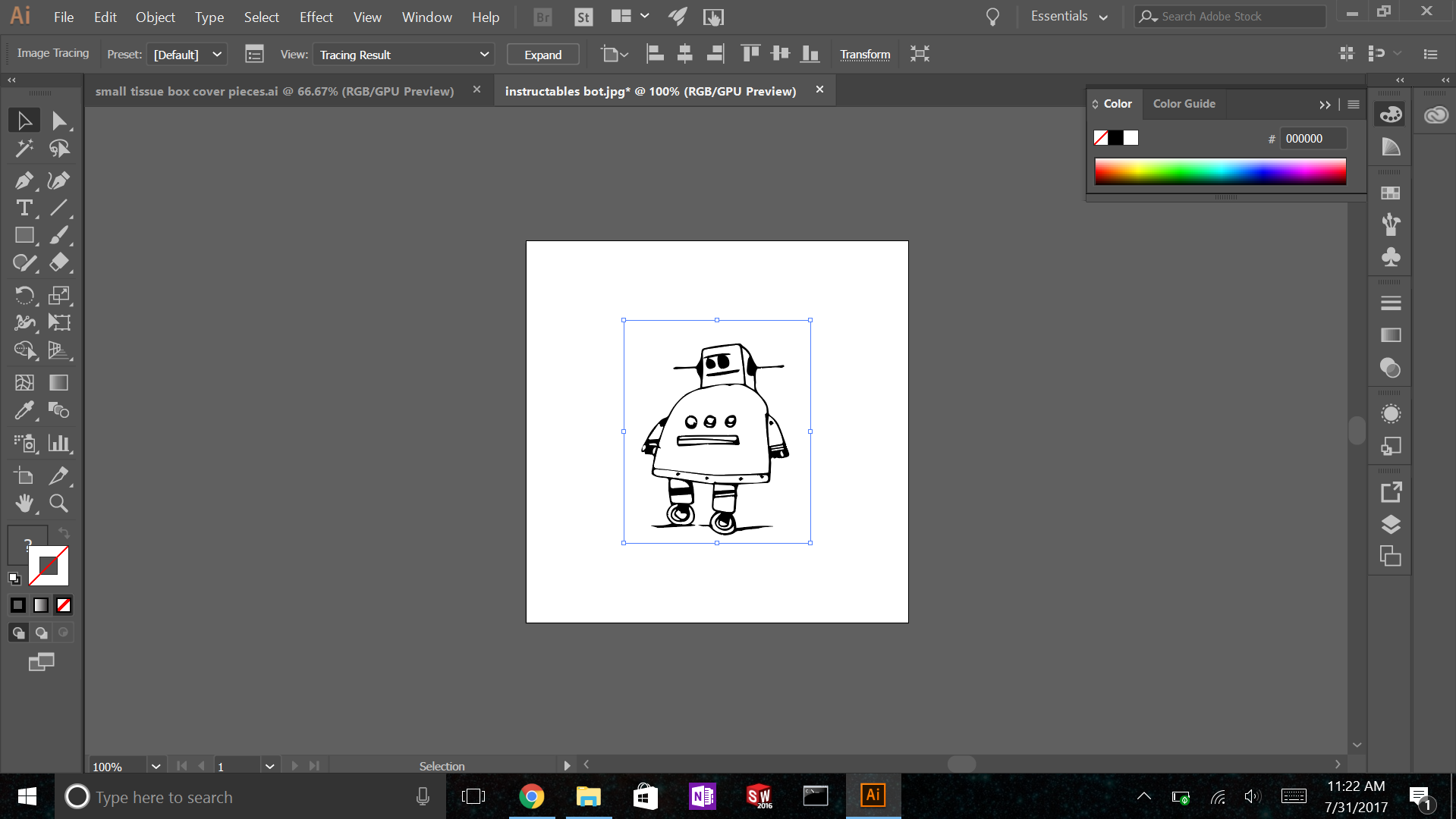This screenshot has width=1456, height=819.
Task: Reset default fill and stroke
Action: click(x=14, y=579)
